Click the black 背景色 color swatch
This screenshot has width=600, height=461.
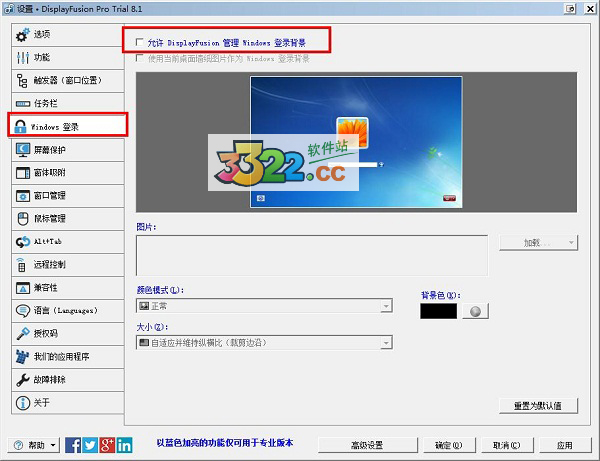tap(439, 311)
